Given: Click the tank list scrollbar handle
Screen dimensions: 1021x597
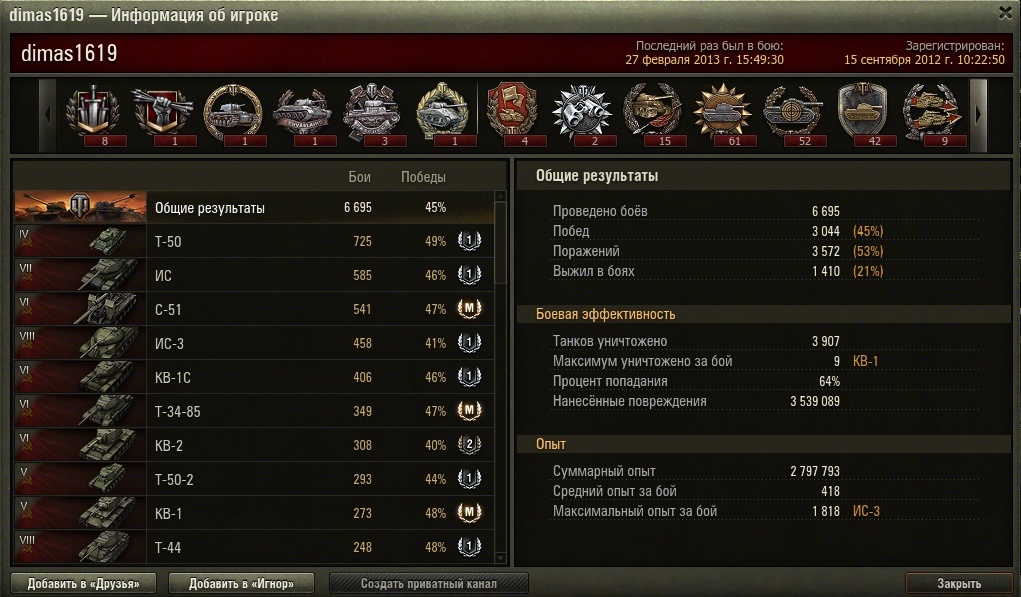Looking at the screenshot, I should 500,242.
